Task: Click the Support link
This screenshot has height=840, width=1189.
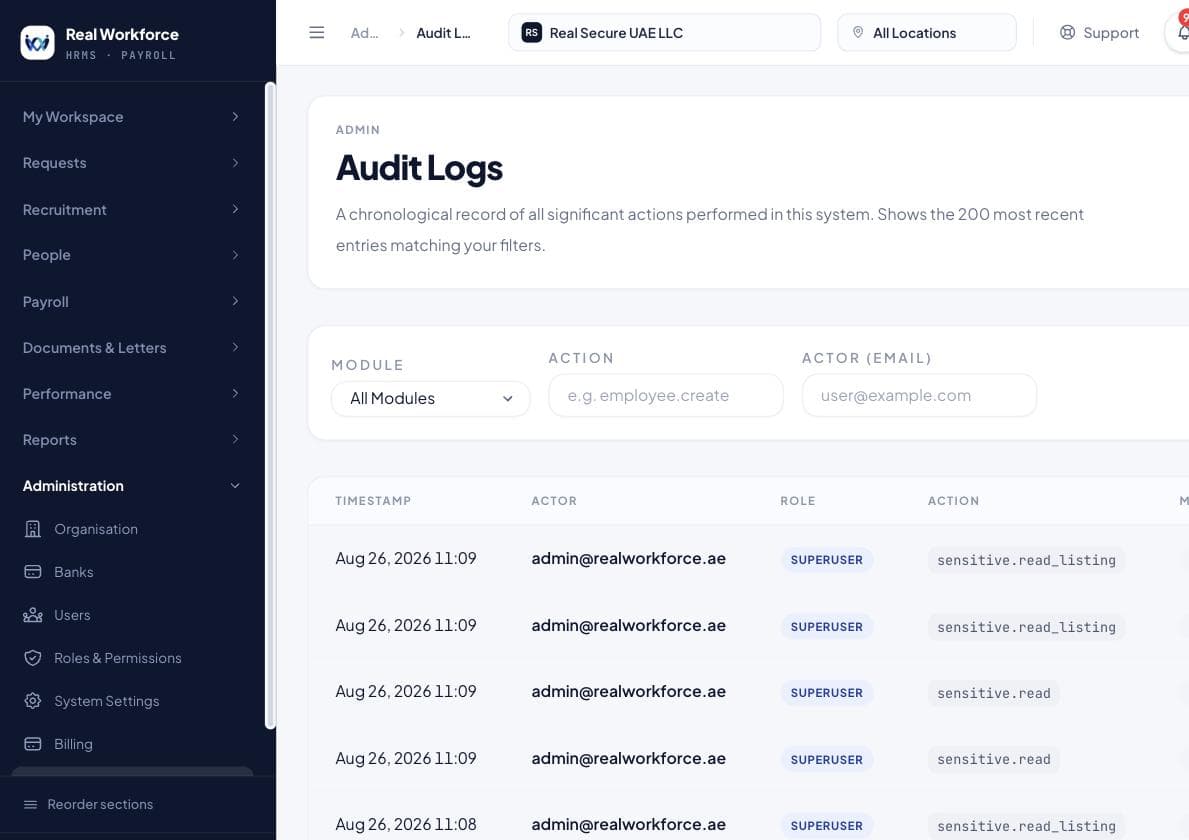Action: click(1099, 33)
